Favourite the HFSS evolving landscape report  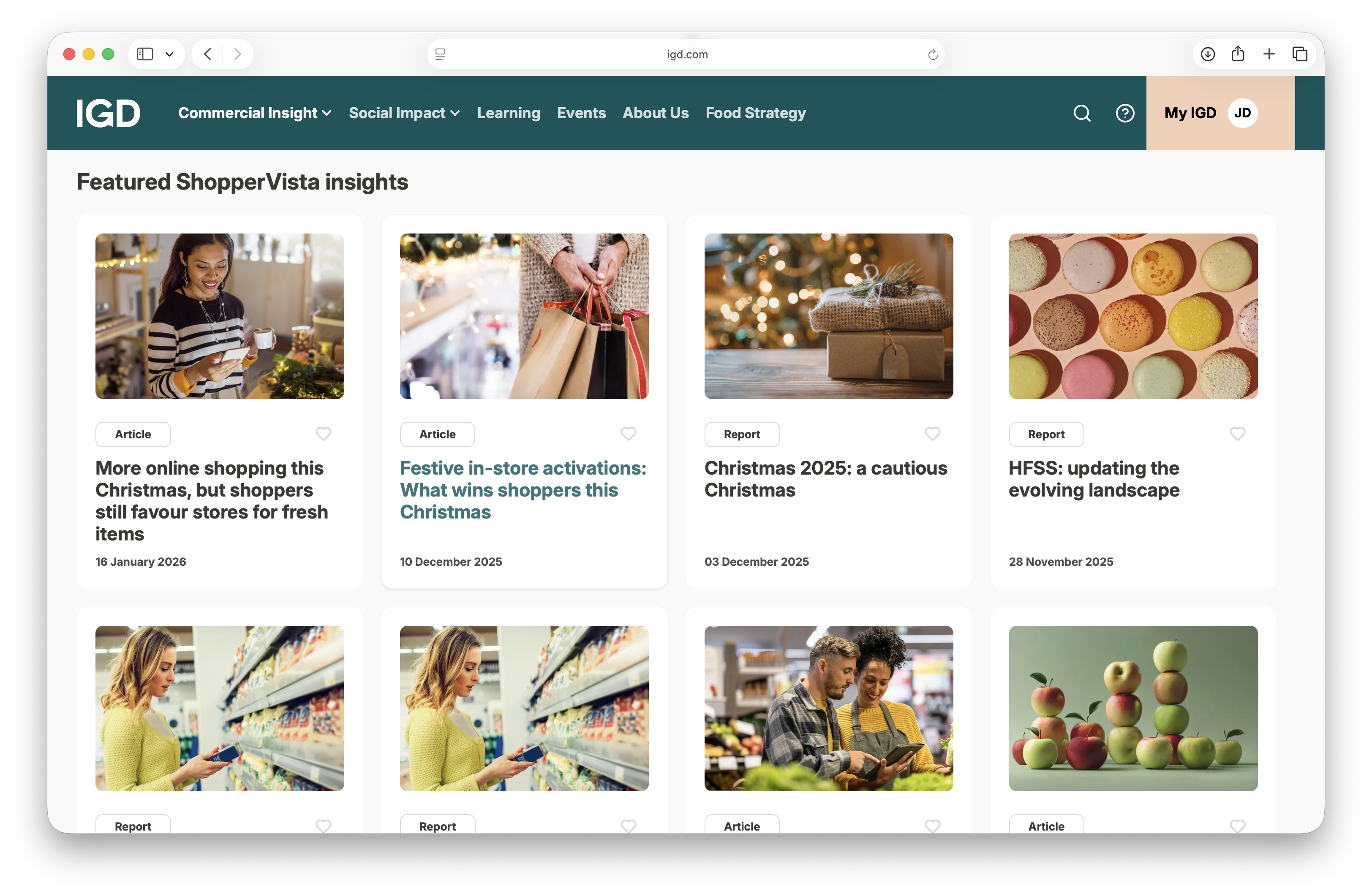click(x=1237, y=434)
